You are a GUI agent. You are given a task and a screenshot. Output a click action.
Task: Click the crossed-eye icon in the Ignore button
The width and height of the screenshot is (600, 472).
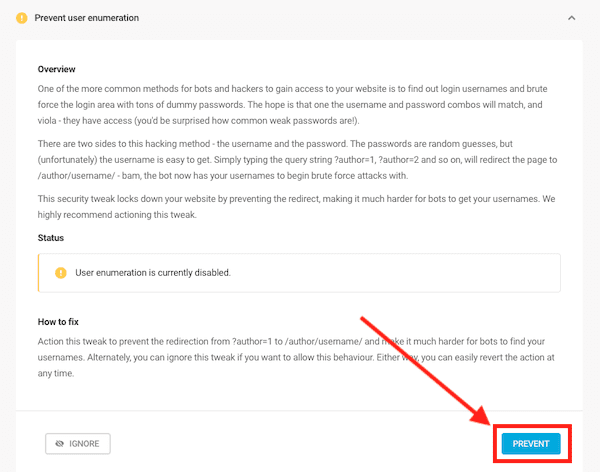coord(60,444)
